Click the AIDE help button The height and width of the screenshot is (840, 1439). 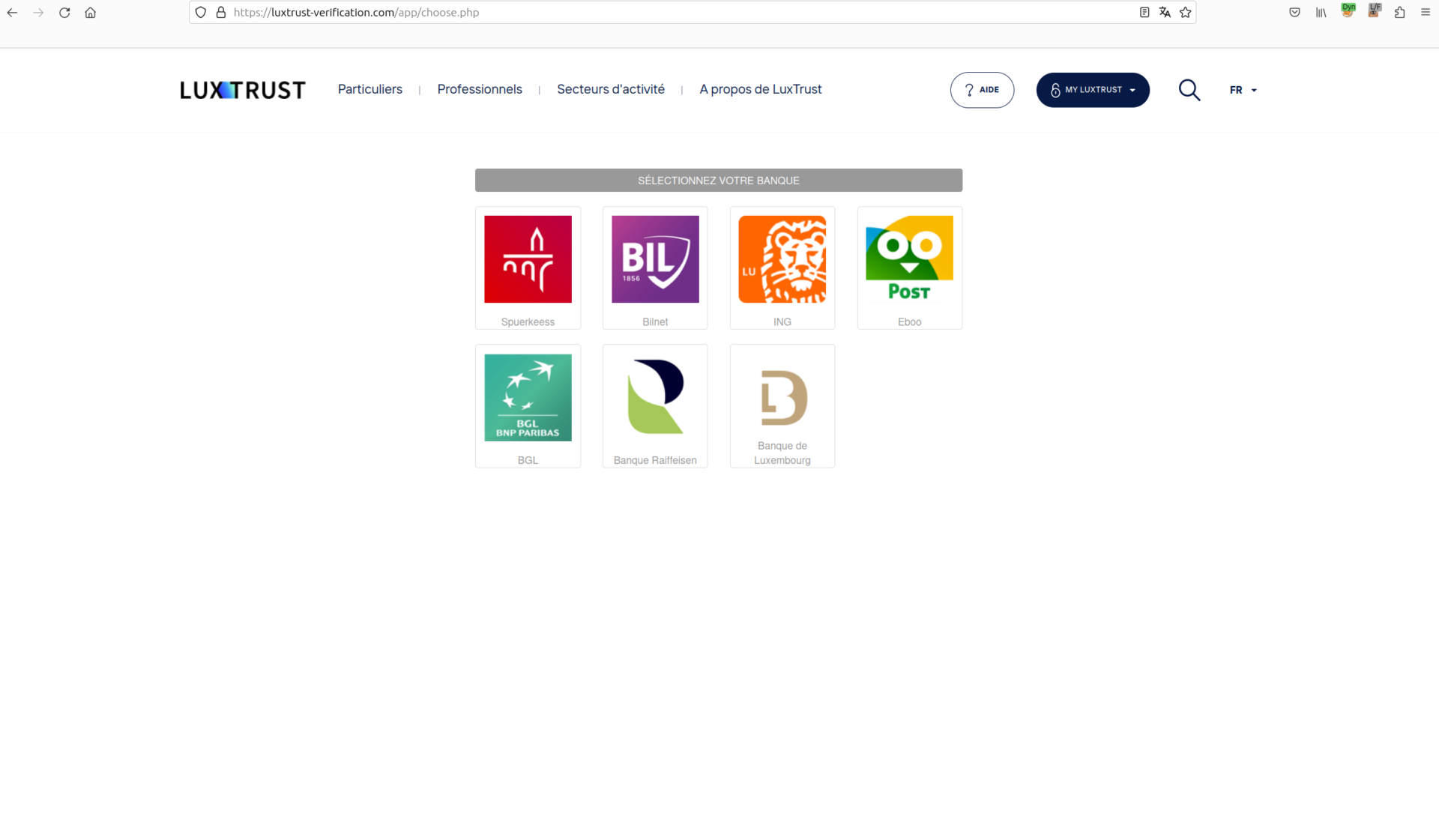click(x=982, y=89)
